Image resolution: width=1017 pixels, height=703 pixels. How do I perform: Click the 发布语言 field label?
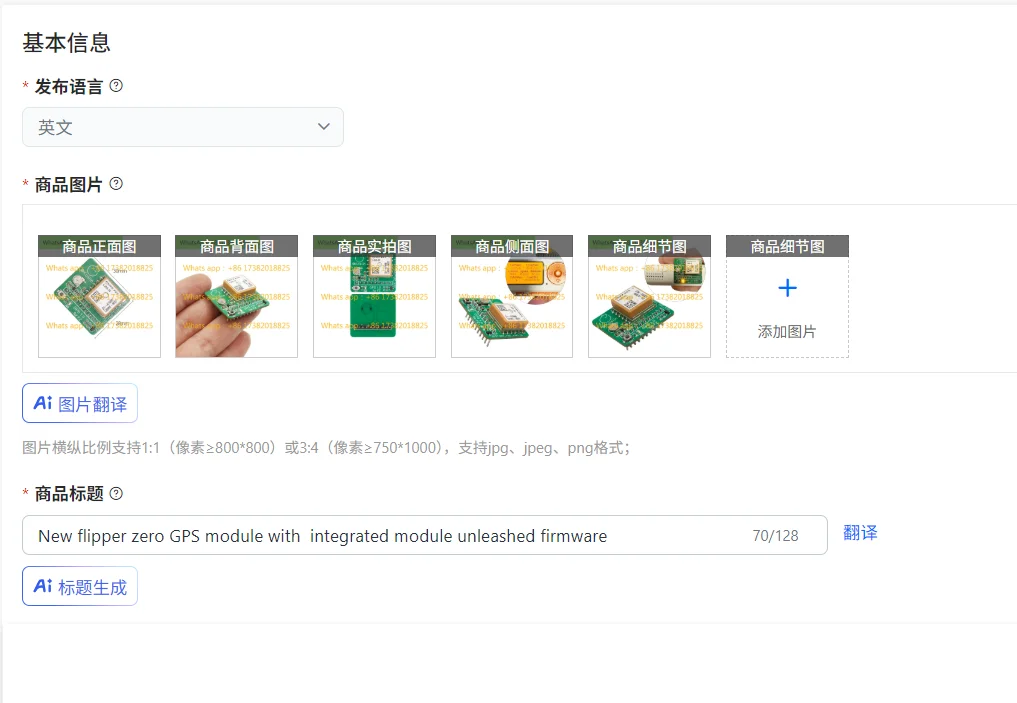[x=69, y=86]
